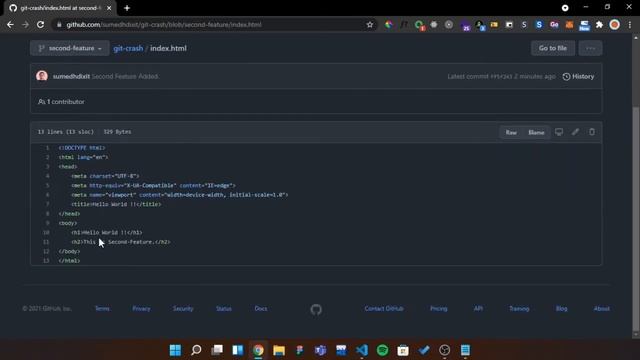Open the sumedhdixit user avatar
The height and width of the screenshot is (360, 640).
pos(42,76)
